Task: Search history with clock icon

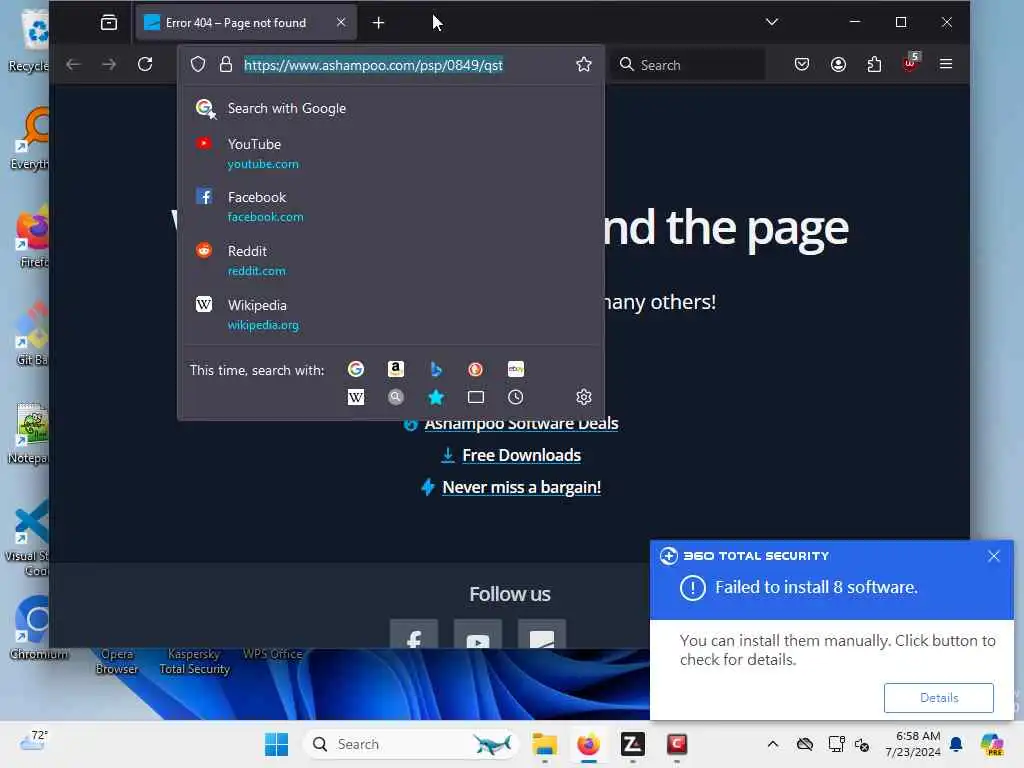Action: 516,397
